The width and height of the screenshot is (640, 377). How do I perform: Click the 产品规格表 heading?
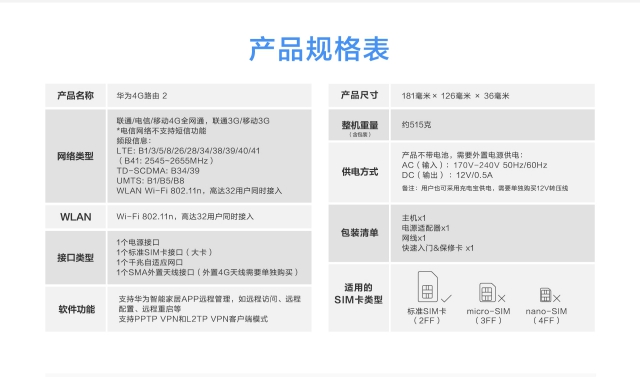[x=319, y=49]
